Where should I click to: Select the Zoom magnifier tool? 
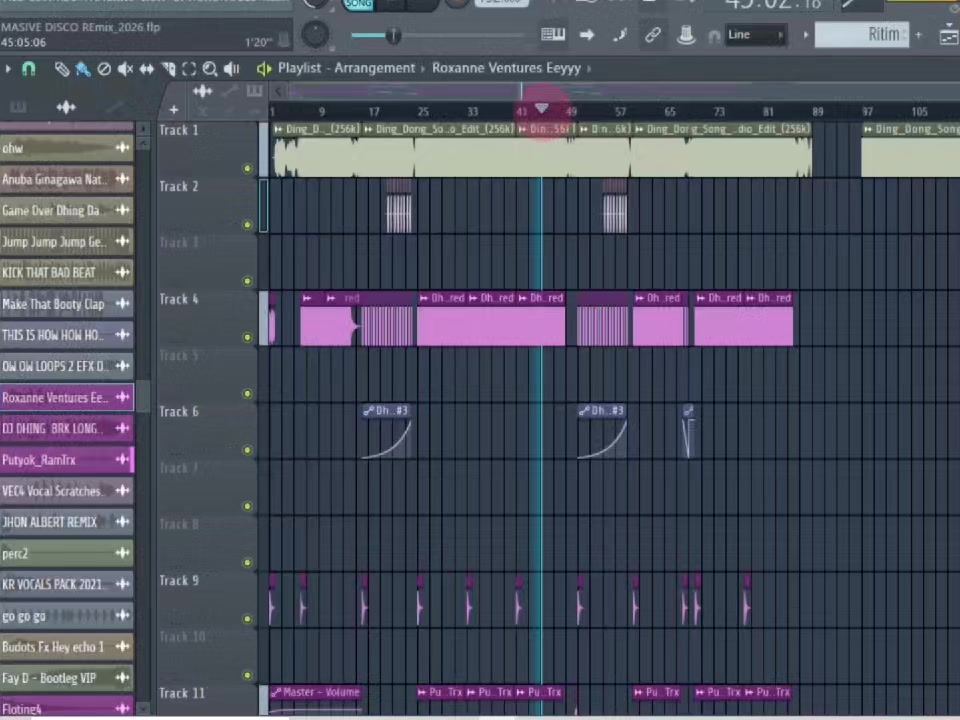(x=210, y=69)
